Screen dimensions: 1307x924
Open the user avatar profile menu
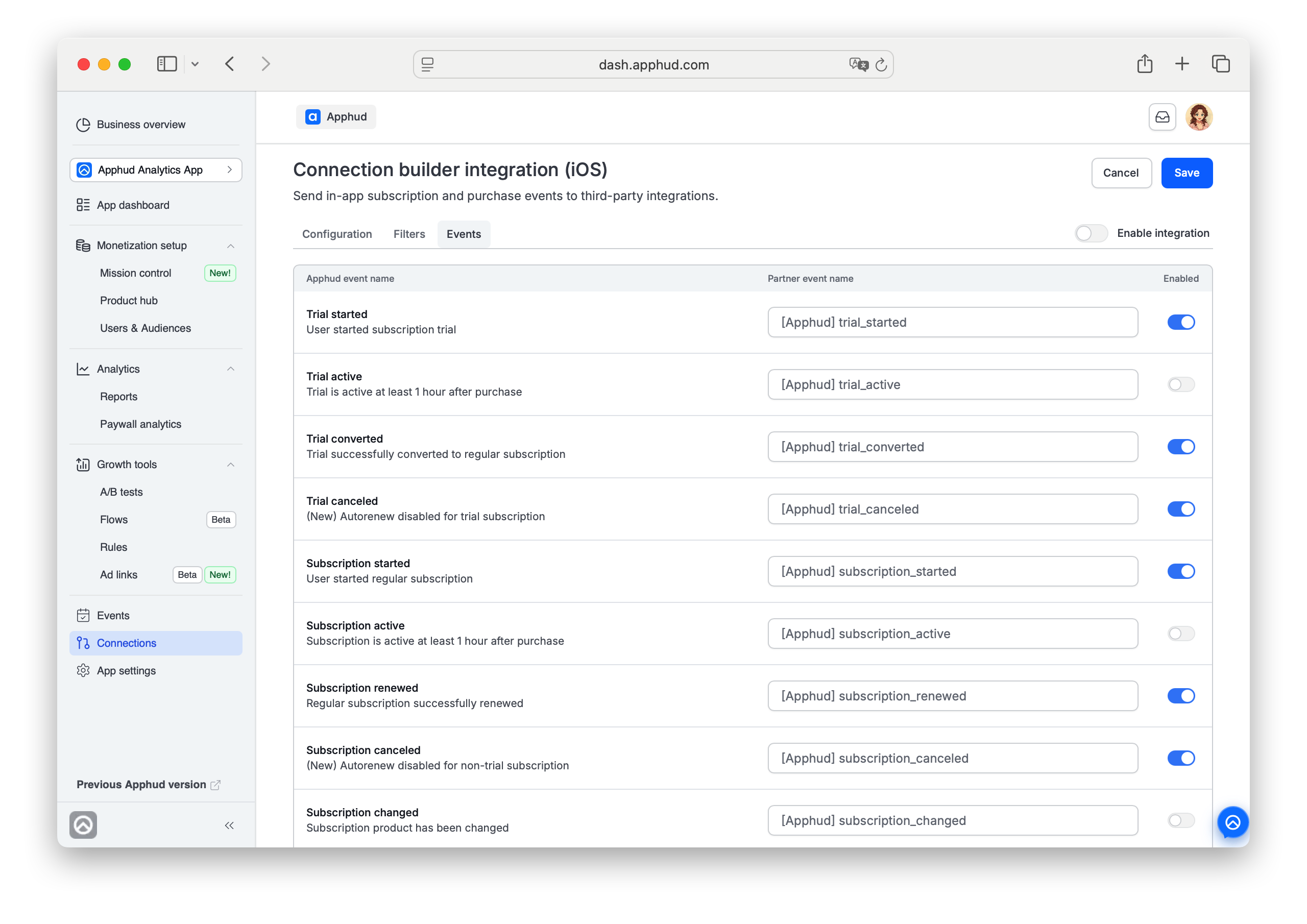coord(1199,117)
